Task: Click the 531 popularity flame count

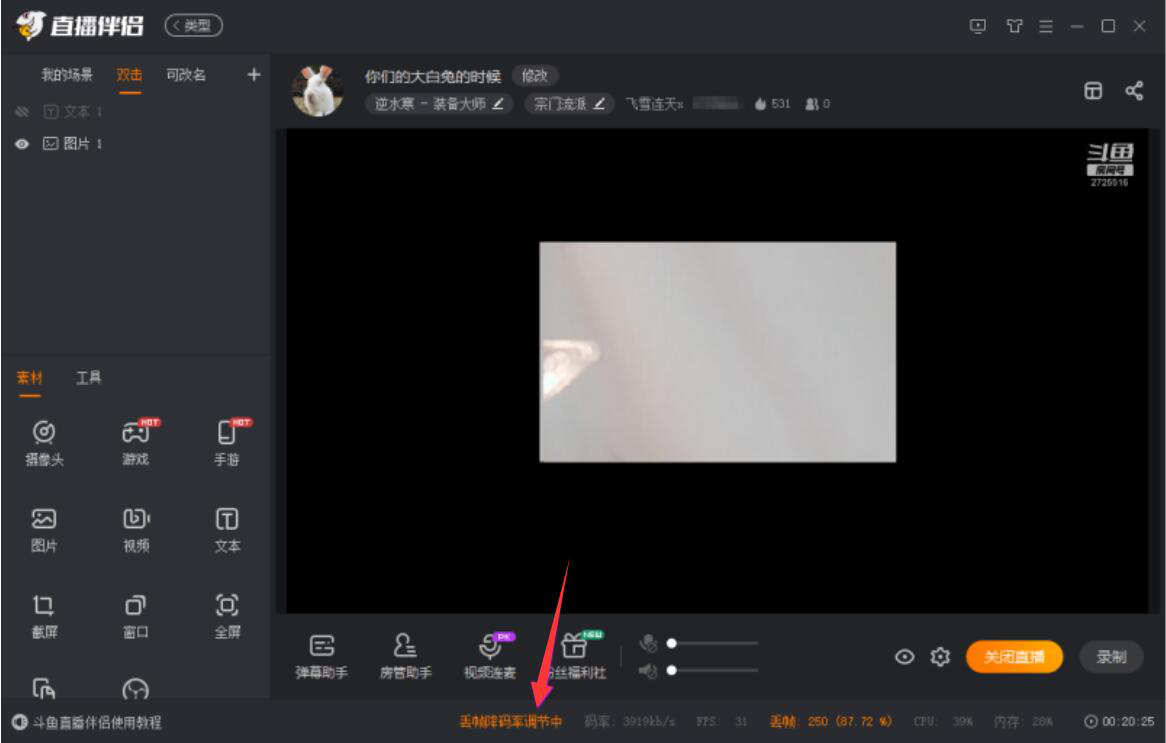Action: click(x=773, y=104)
